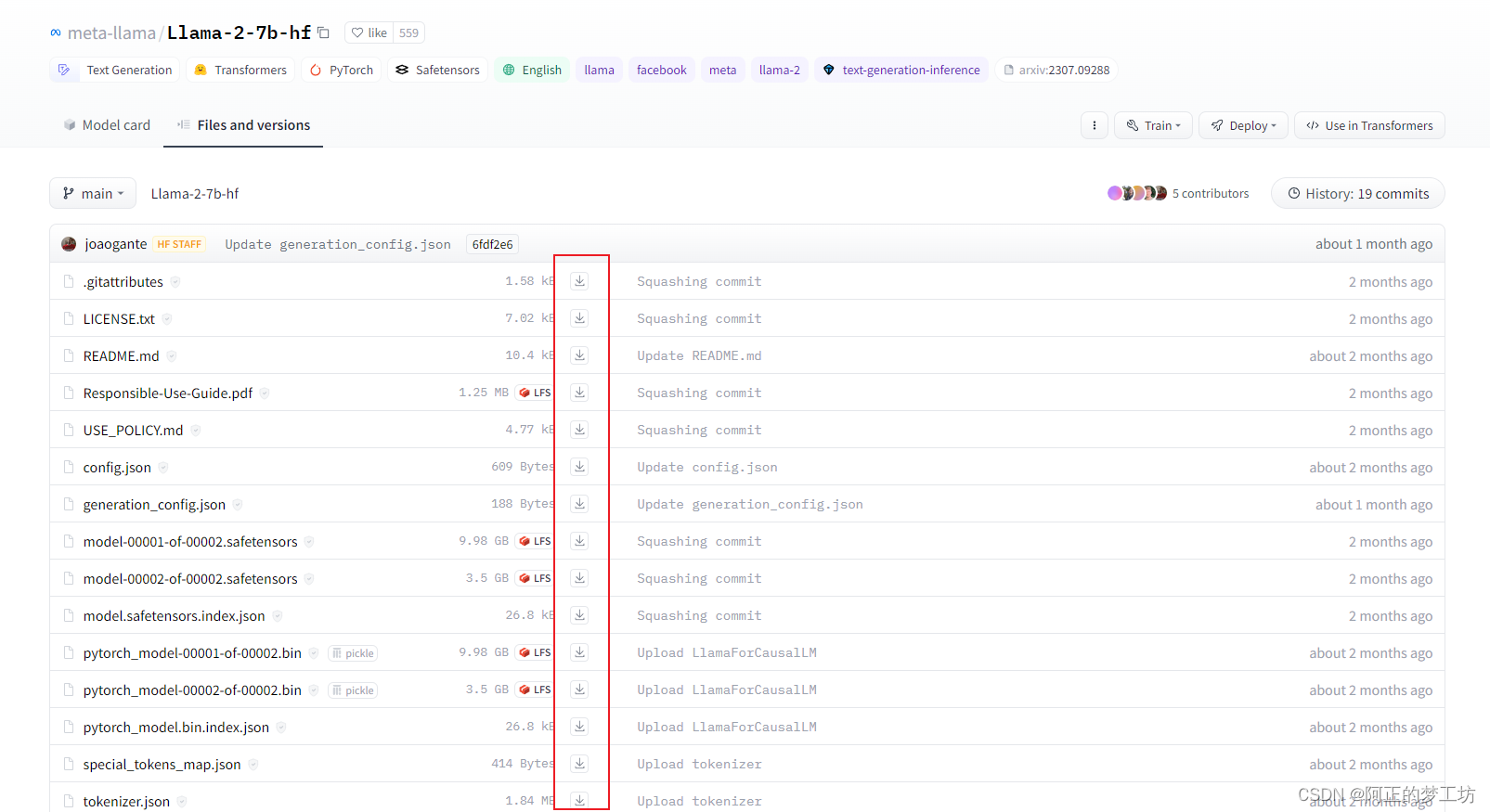1490x812 pixels.
Task: Click the llama tag
Action: [599, 70]
